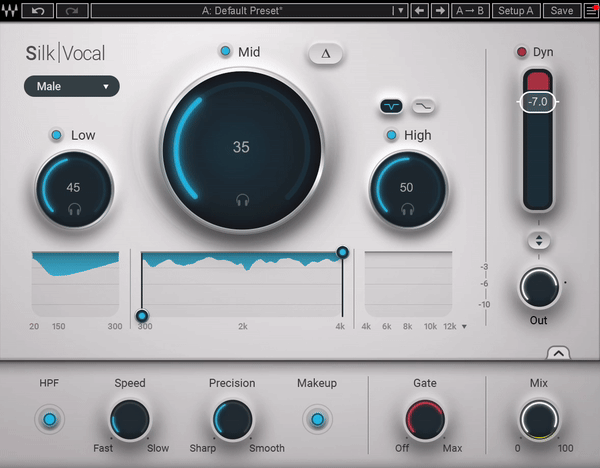600x468 pixels.
Task: Click the Fast label under Speed
Action: 103,448
